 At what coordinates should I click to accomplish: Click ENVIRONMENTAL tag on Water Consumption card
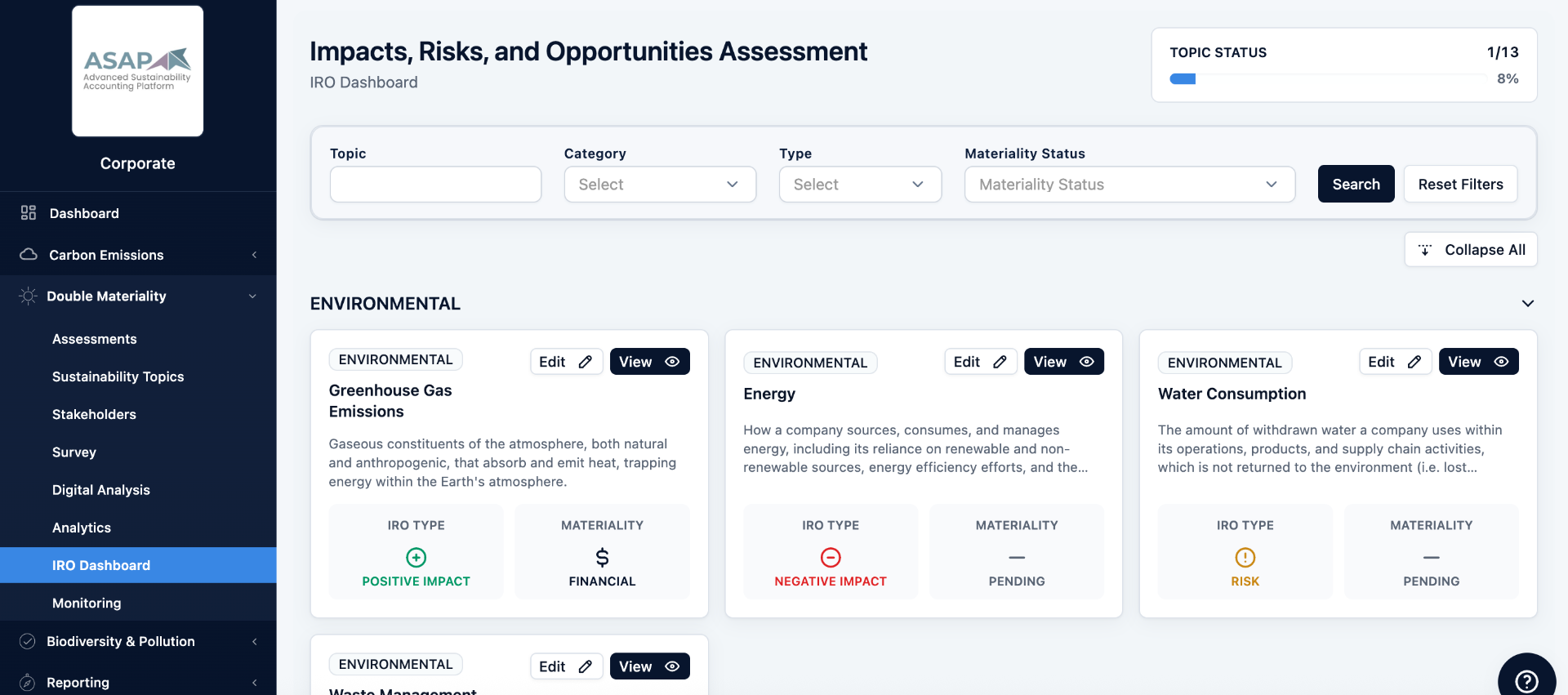click(x=1224, y=363)
